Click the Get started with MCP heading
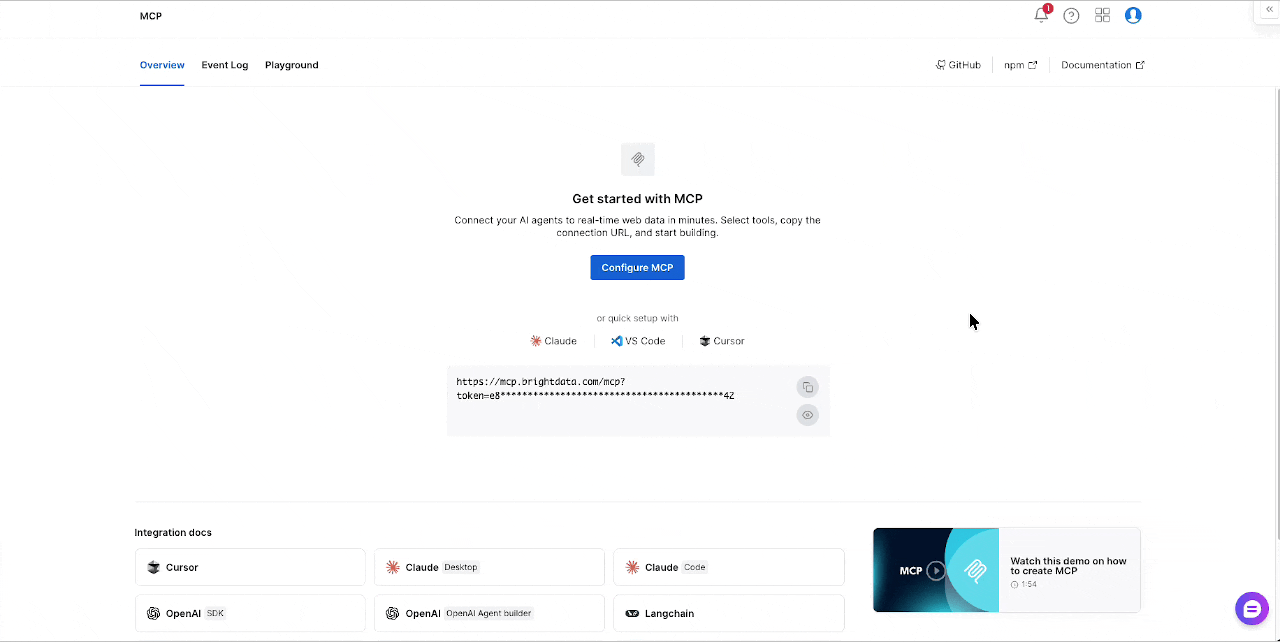The height and width of the screenshot is (642, 1280). coord(637,199)
